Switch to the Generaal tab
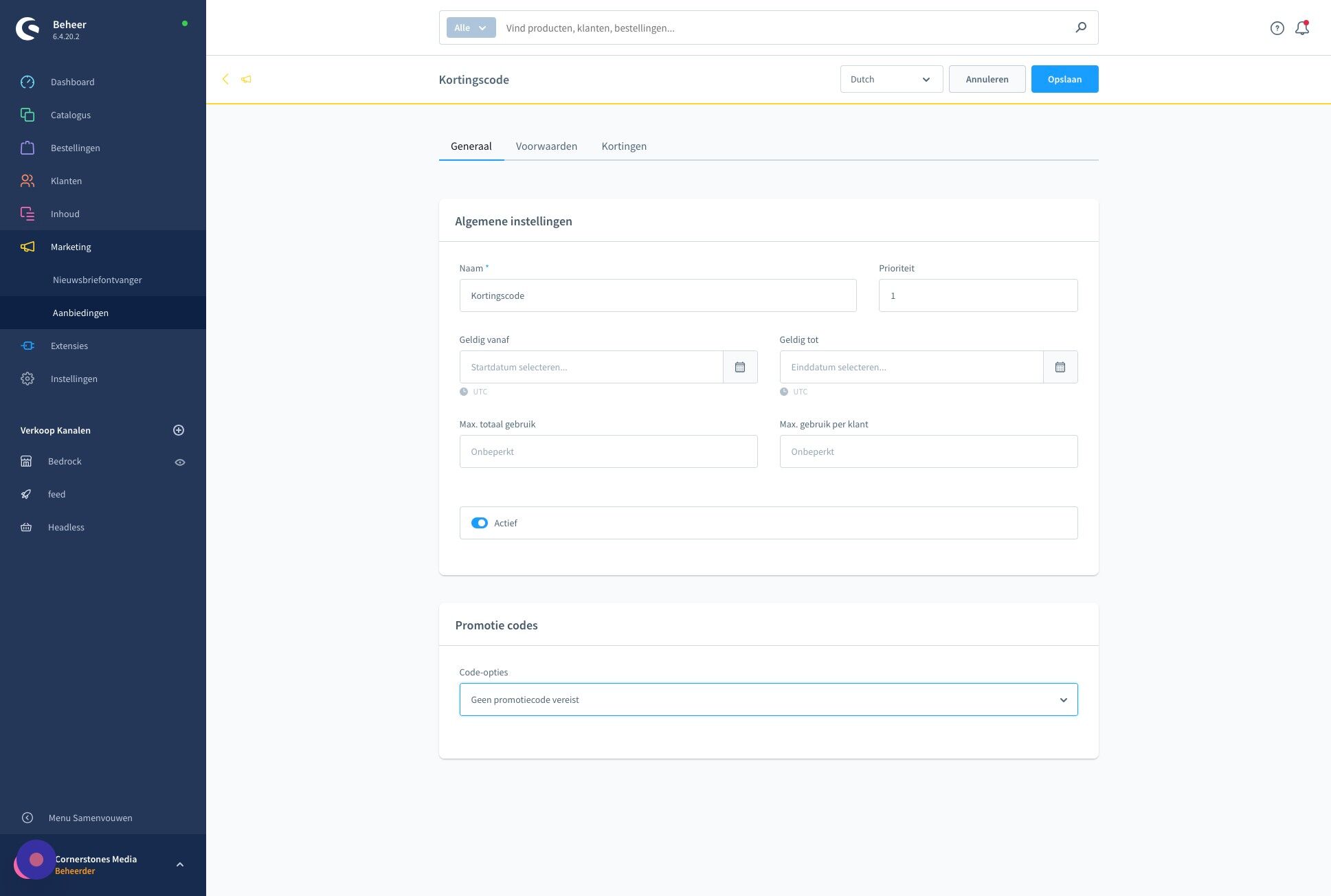 pyautogui.click(x=471, y=146)
